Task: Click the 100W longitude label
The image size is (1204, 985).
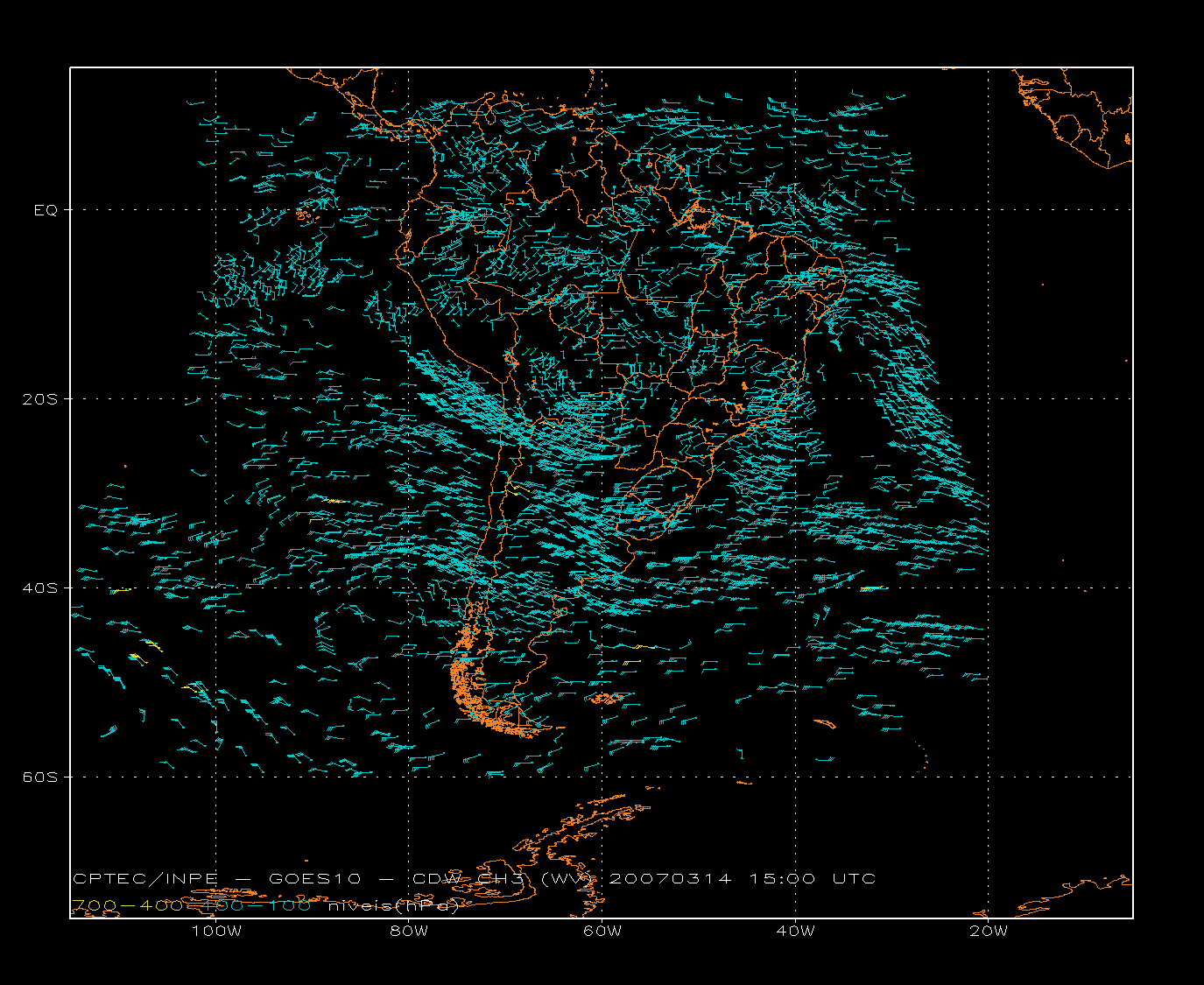Action: pyautogui.click(x=216, y=931)
